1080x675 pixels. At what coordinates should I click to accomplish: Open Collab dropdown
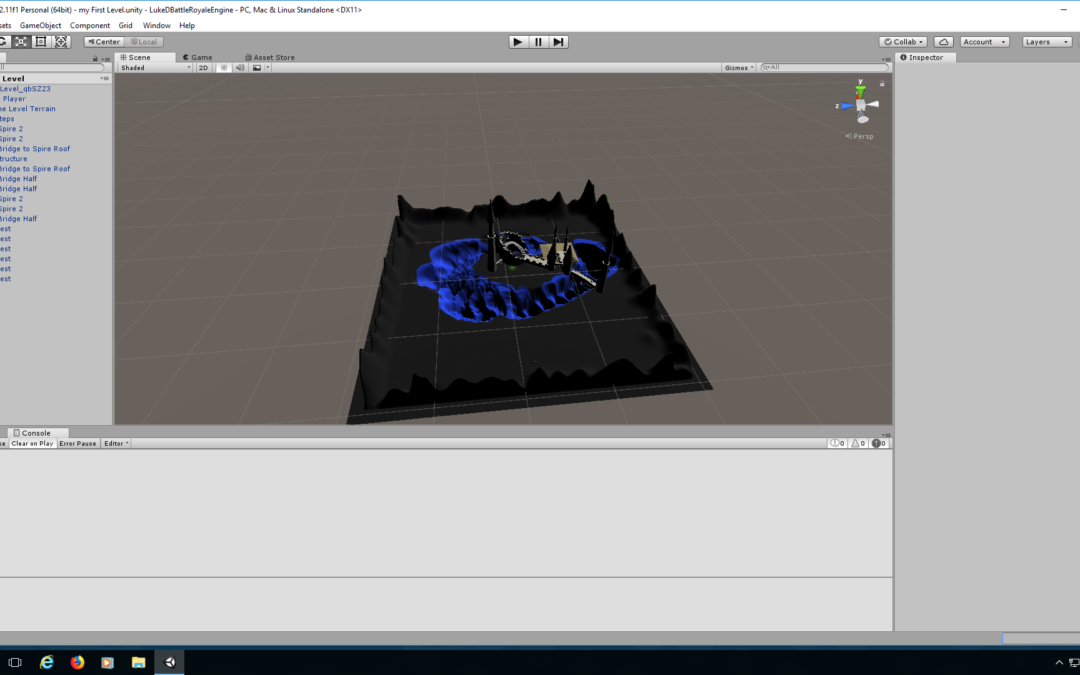click(903, 42)
